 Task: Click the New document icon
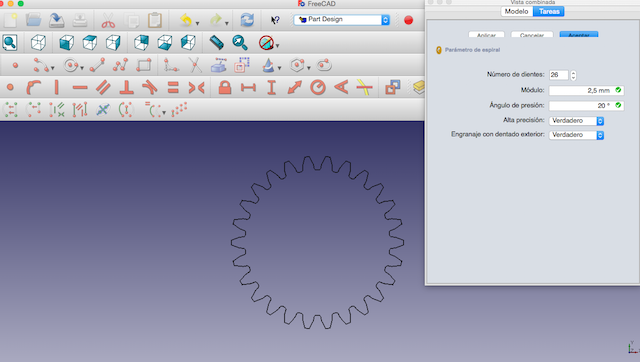(11, 20)
